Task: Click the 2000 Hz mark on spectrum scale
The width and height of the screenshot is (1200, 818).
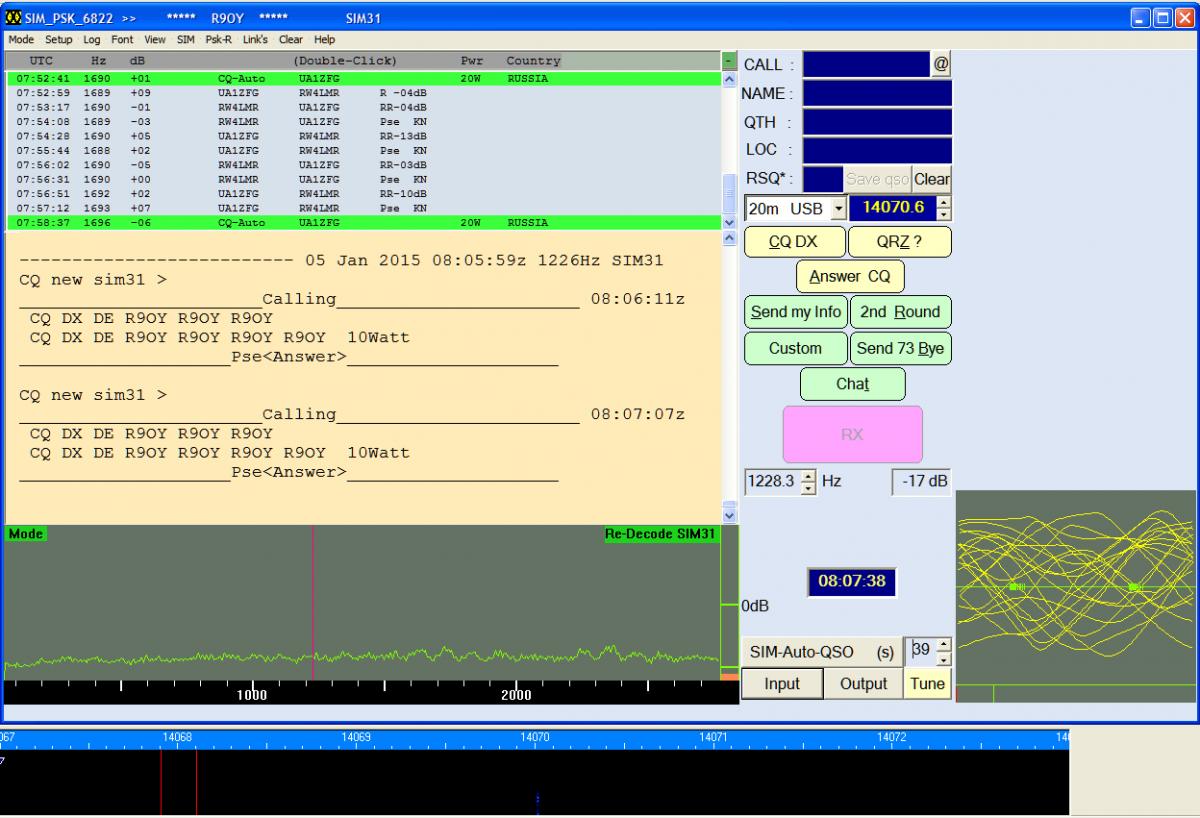Action: coord(516,695)
